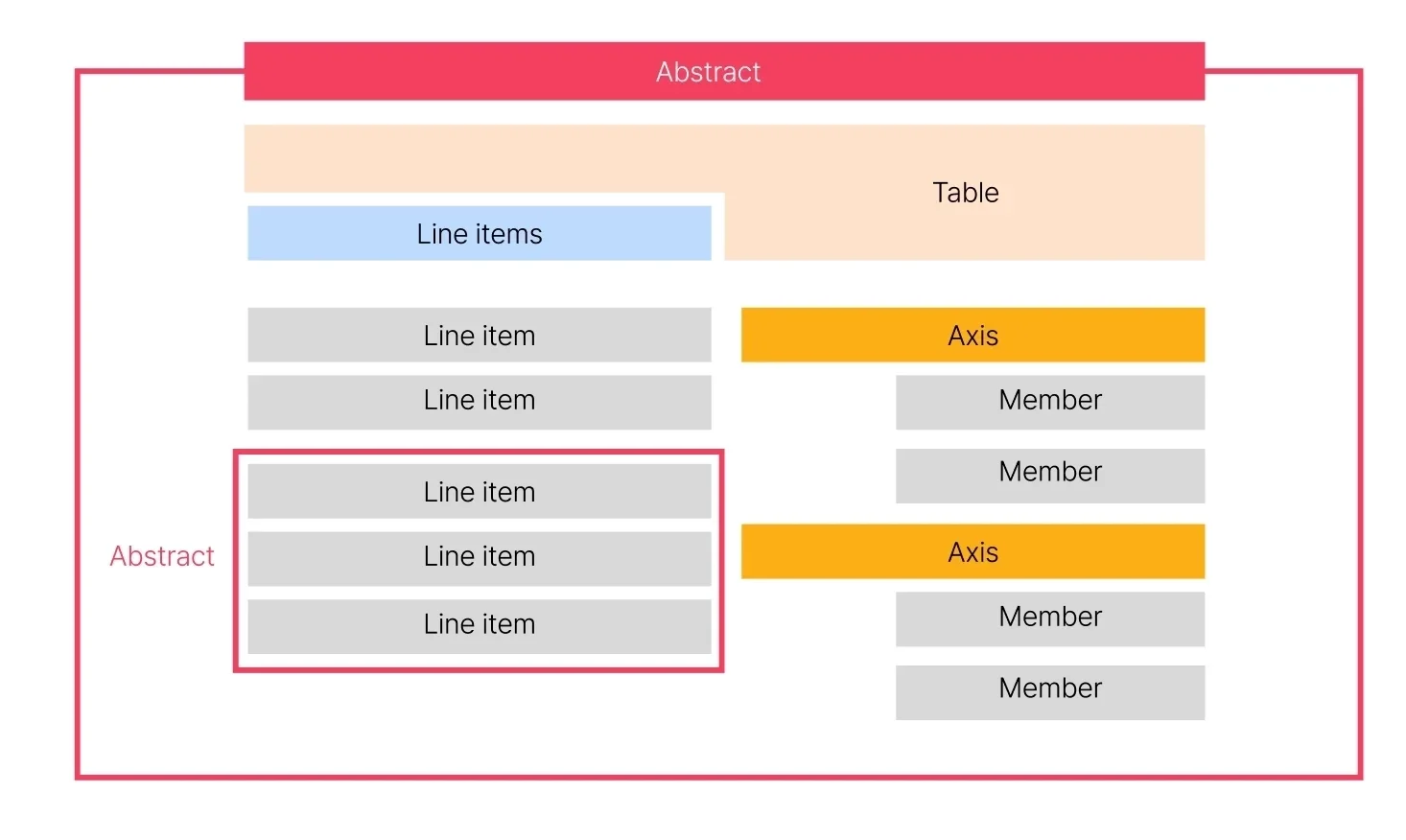Click the white Abstract text in the header
This screenshot has height=840, width=1406.
pos(708,72)
